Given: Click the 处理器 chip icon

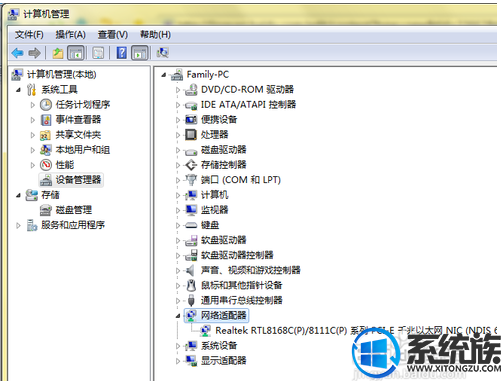Looking at the screenshot, I should pos(191,135).
